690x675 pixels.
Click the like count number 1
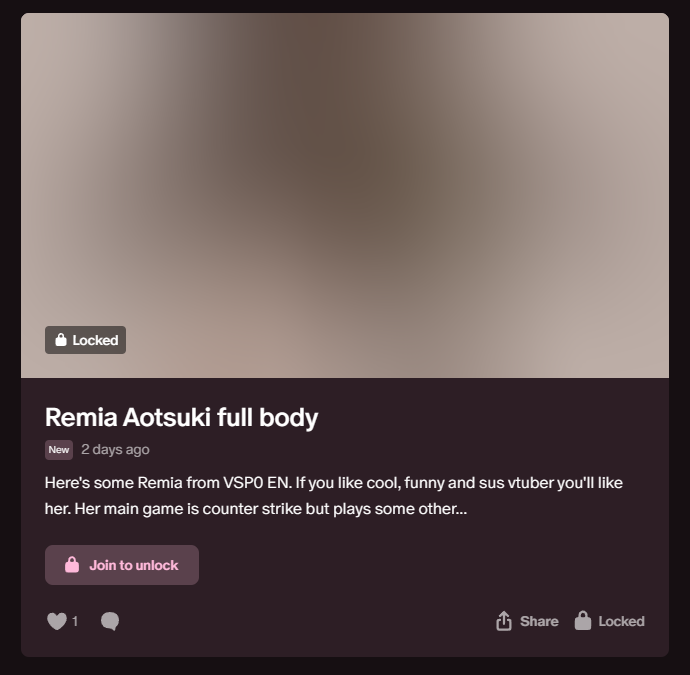pyautogui.click(x=75, y=621)
